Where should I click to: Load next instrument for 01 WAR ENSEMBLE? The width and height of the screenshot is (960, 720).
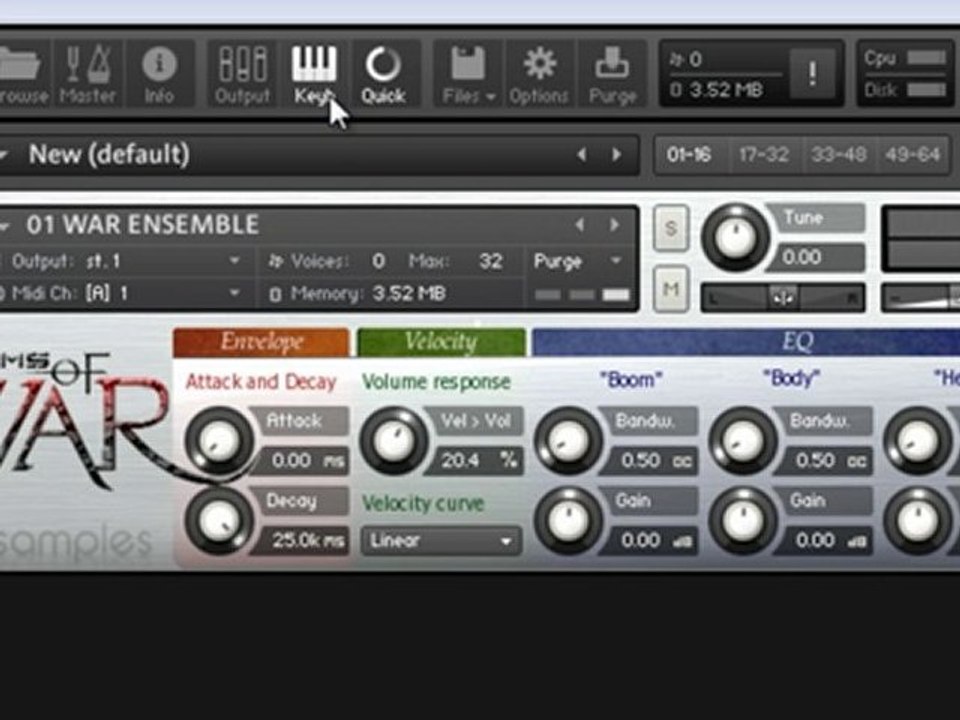coord(615,225)
